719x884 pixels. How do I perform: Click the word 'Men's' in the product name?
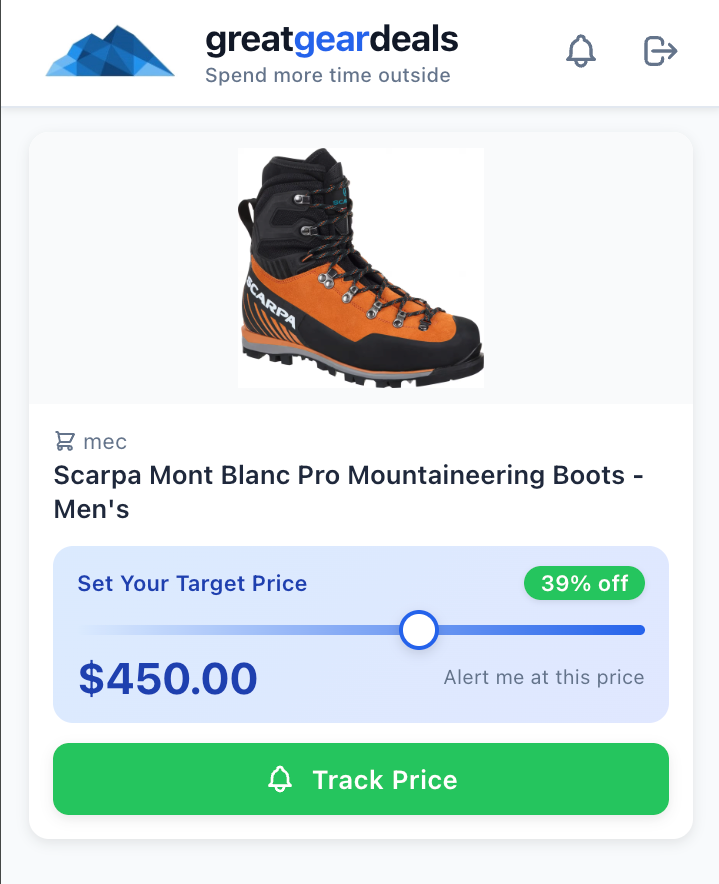coord(91,510)
